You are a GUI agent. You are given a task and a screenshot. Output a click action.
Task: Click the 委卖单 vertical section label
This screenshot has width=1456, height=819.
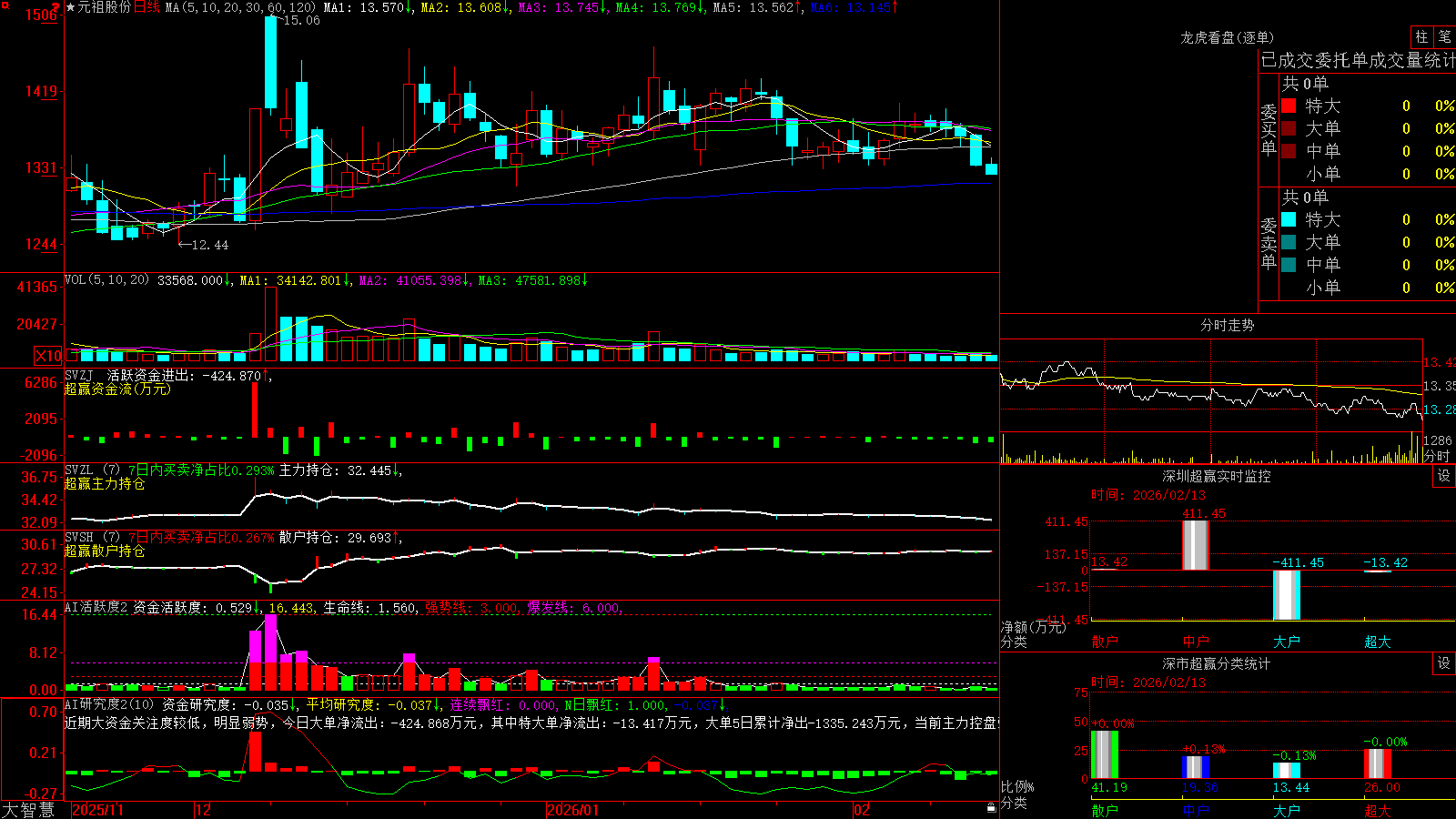pyautogui.click(x=1269, y=243)
